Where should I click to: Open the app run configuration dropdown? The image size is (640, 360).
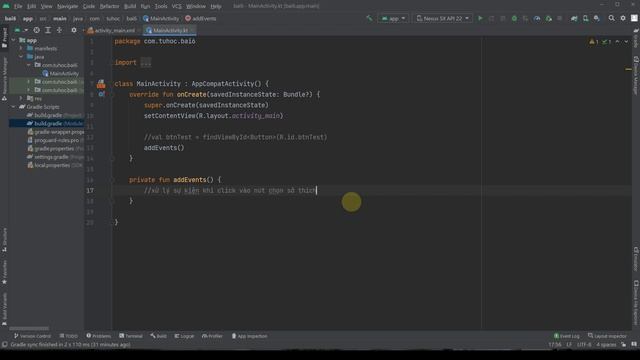[393, 18]
